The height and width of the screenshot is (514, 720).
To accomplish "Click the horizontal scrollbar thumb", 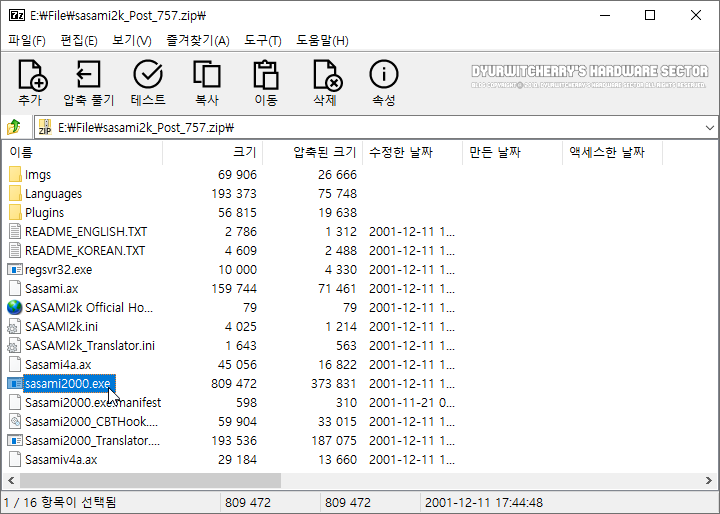I will tap(150, 480).
